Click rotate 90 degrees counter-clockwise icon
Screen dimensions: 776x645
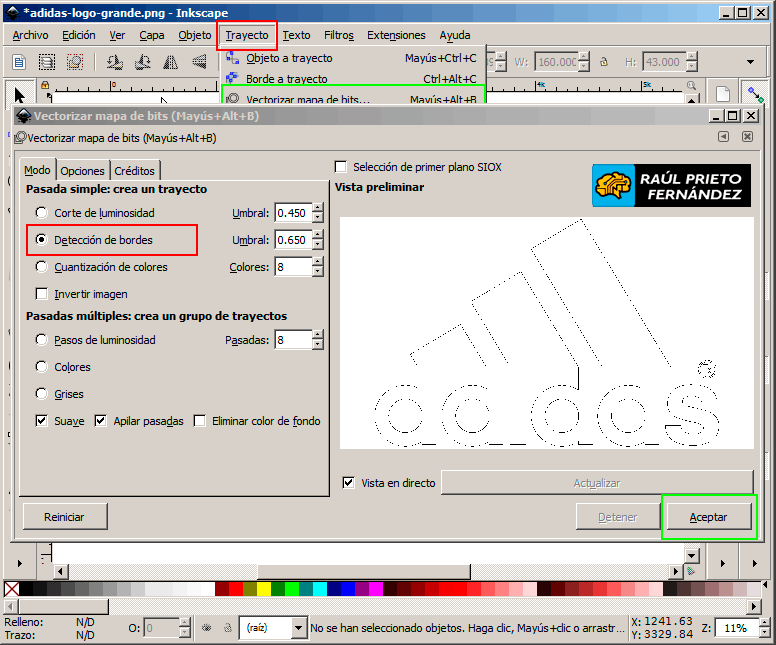pos(115,62)
